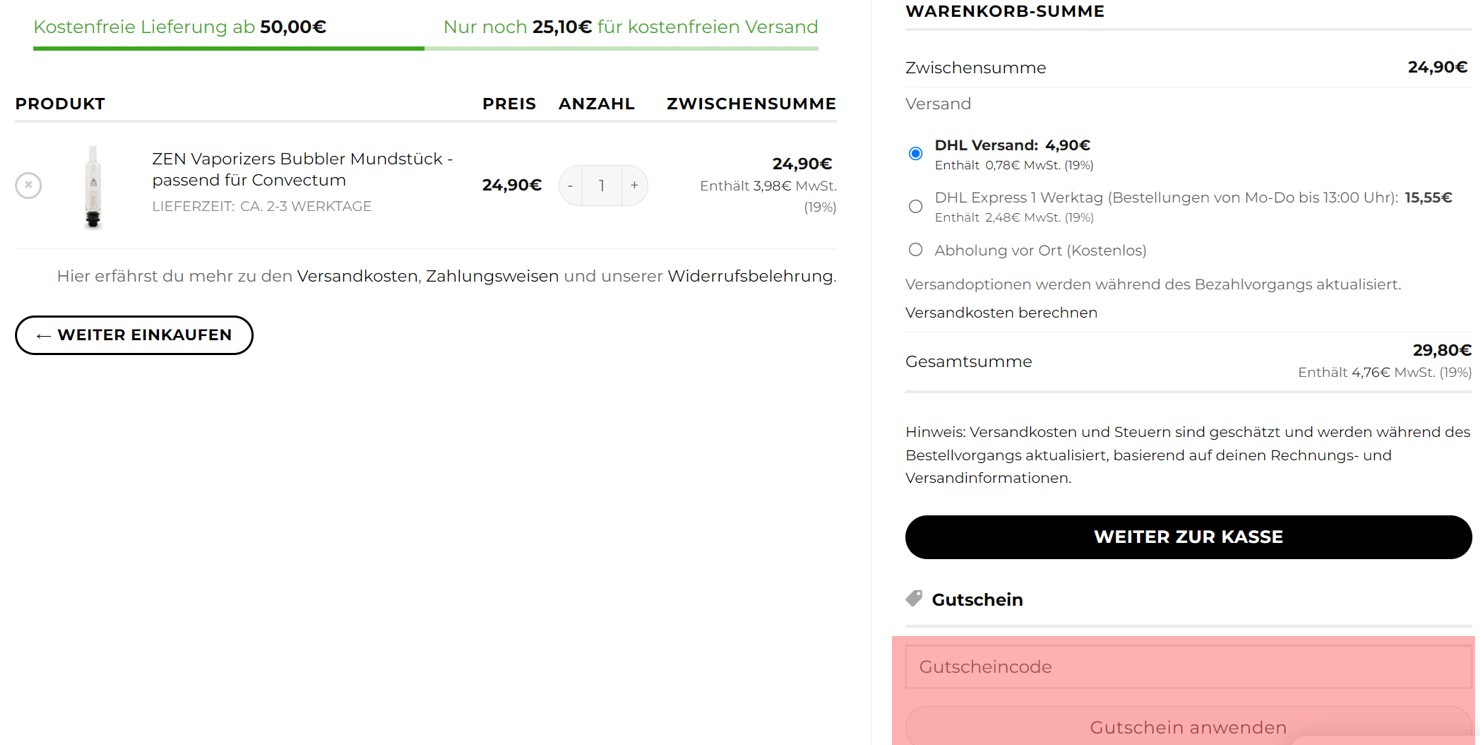Remove the ZEN Bubbler Mundstück from cart

point(28,185)
